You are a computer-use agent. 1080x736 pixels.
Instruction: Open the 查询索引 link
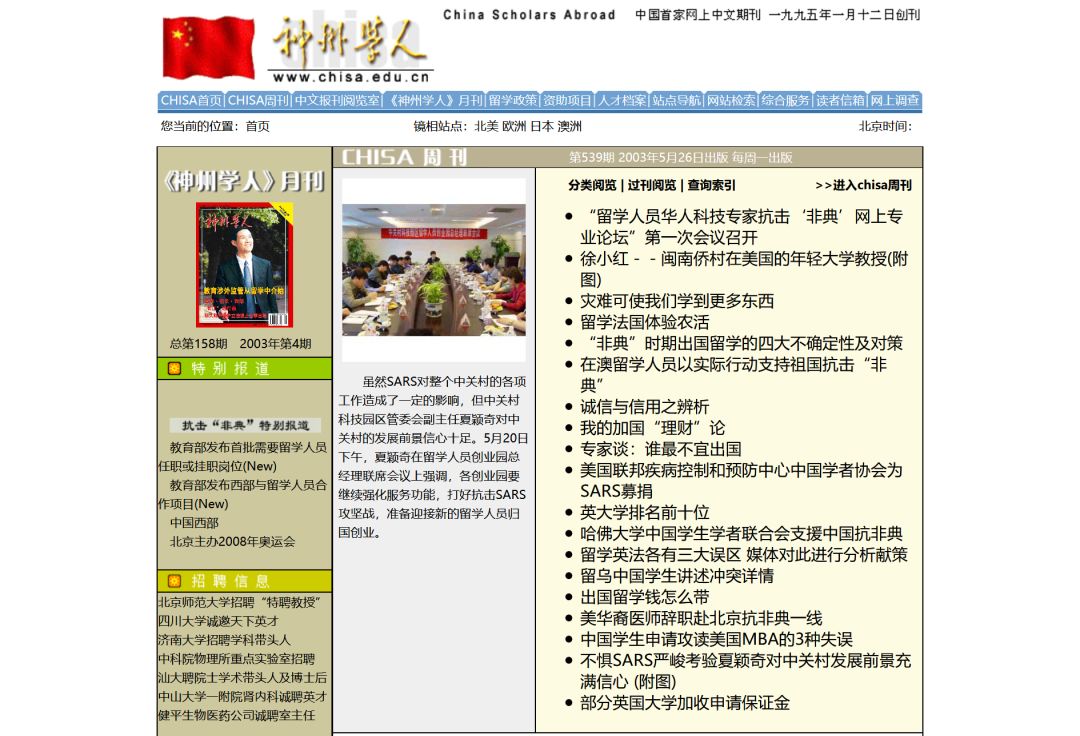[x=711, y=185]
